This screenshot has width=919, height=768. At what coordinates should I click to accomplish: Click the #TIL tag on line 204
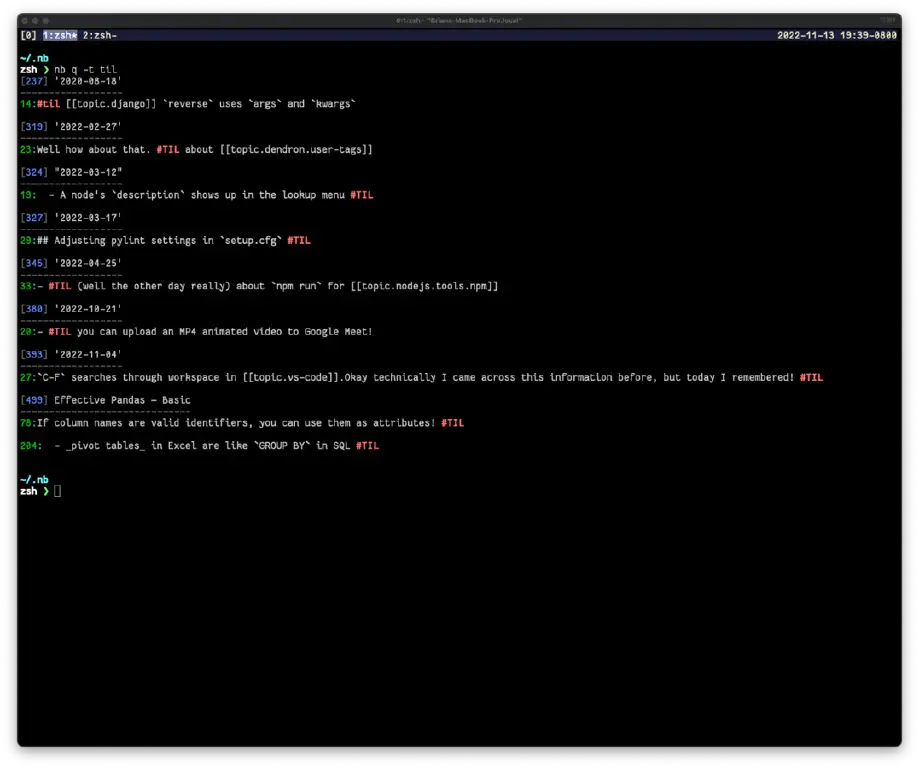pyautogui.click(x=367, y=446)
